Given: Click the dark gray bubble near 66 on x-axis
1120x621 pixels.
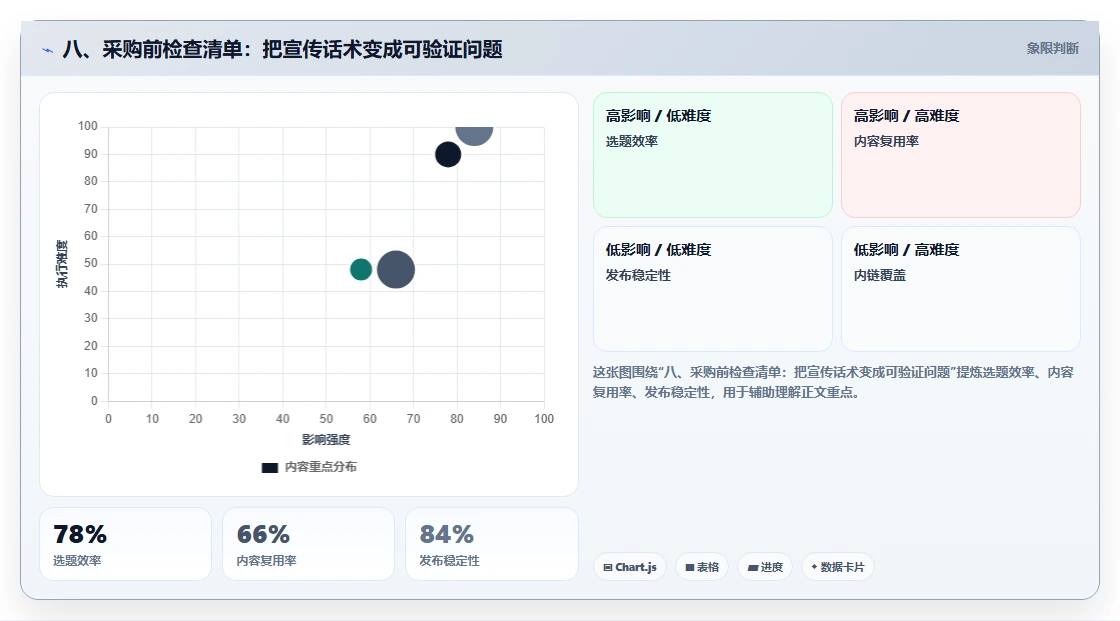Looking at the screenshot, I should tap(396, 269).
